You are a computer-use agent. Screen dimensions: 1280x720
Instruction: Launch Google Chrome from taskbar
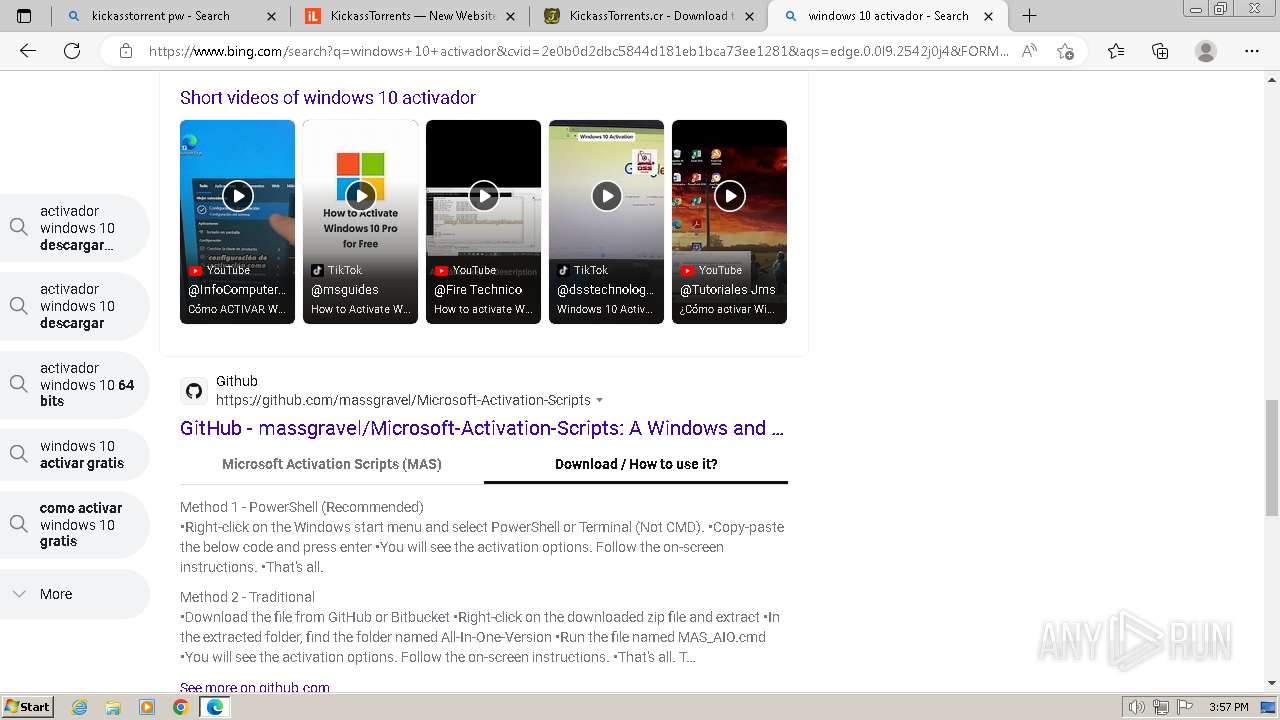180,707
